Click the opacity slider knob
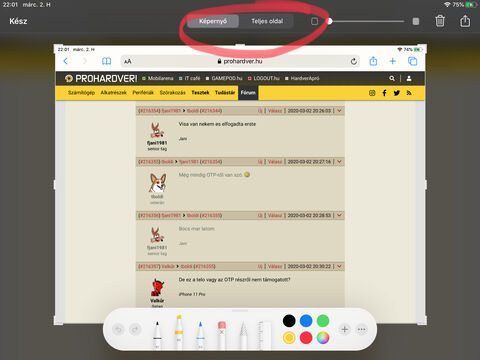The width and height of the screenshot is (480, 360). point(329,21)
